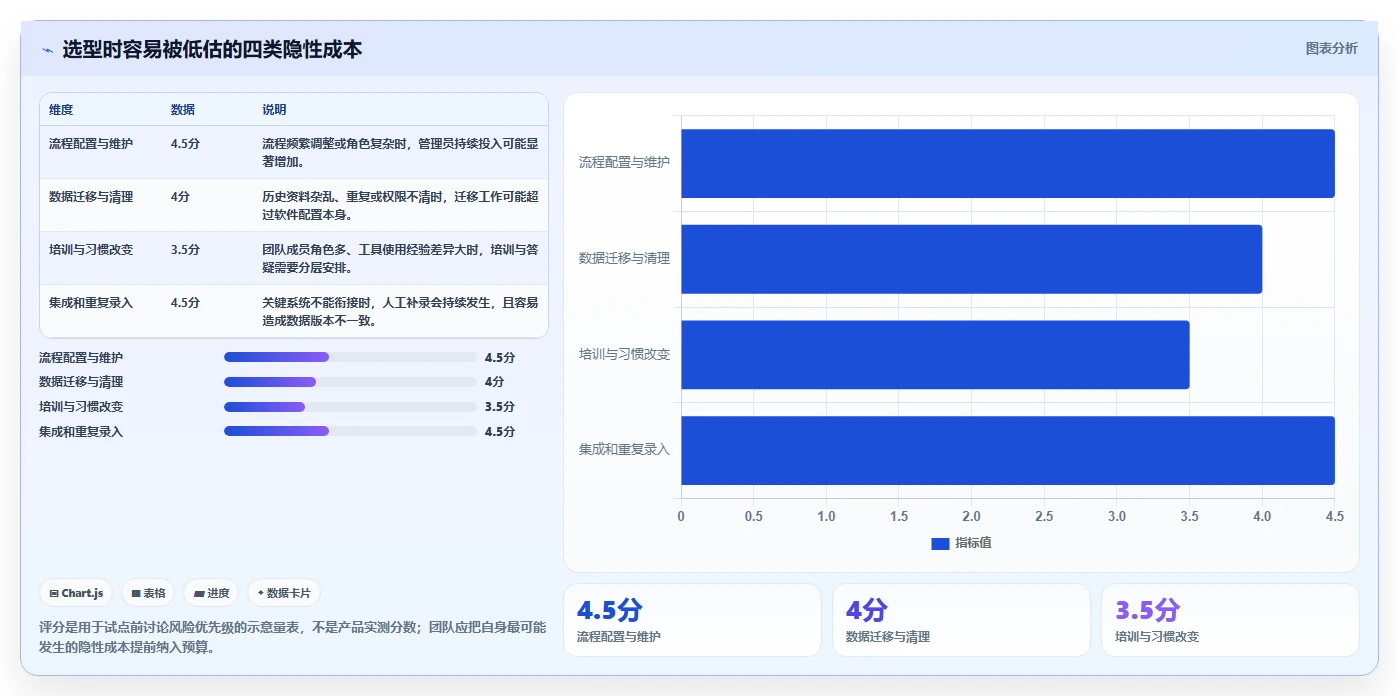This screenshot has width=1399, height=696.
Task: Click the 培训与习惯改变 chart axis label
Action: (x=624, y=354)
